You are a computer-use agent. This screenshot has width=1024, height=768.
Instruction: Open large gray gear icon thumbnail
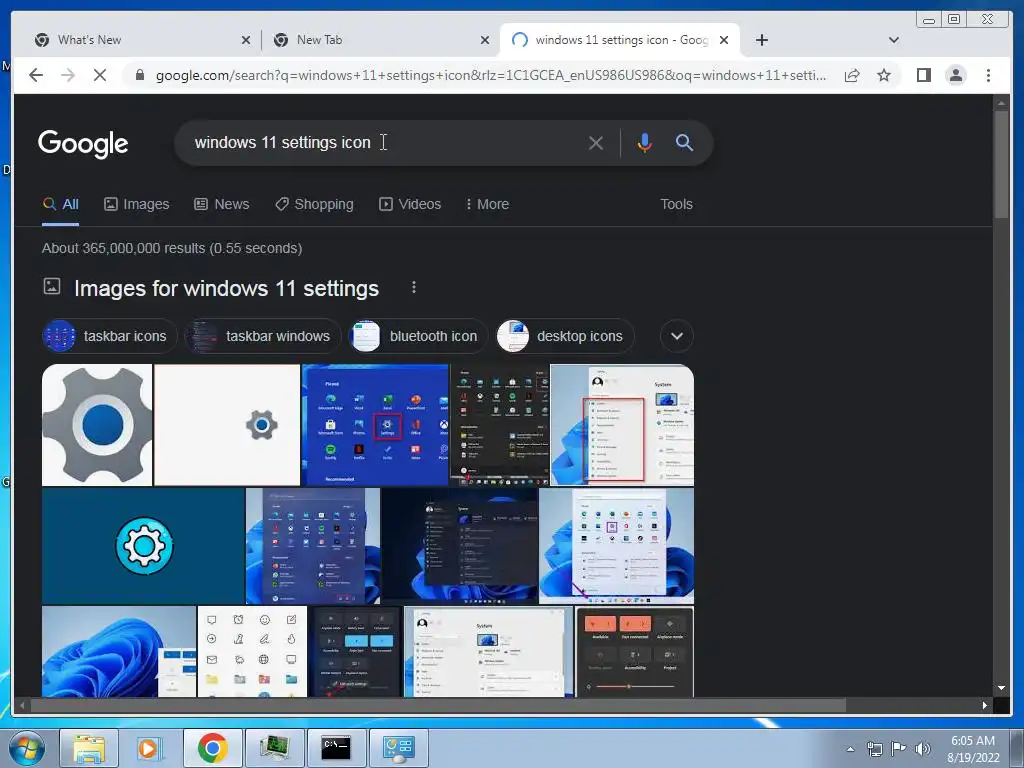(x=97, y=425)
